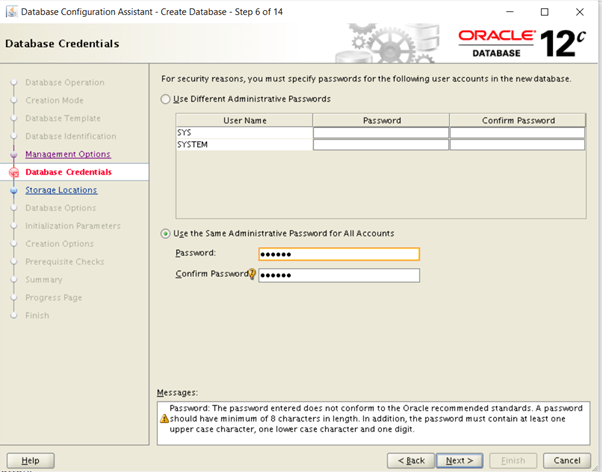Click the Password input field
This screenshot has height=472, width=602.
[338, 254]
